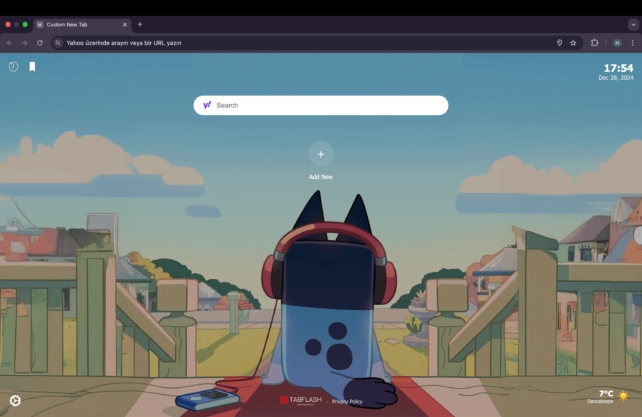Go back to previous page
The width and height of the screenshot is (642, 417).
point(9,43)
